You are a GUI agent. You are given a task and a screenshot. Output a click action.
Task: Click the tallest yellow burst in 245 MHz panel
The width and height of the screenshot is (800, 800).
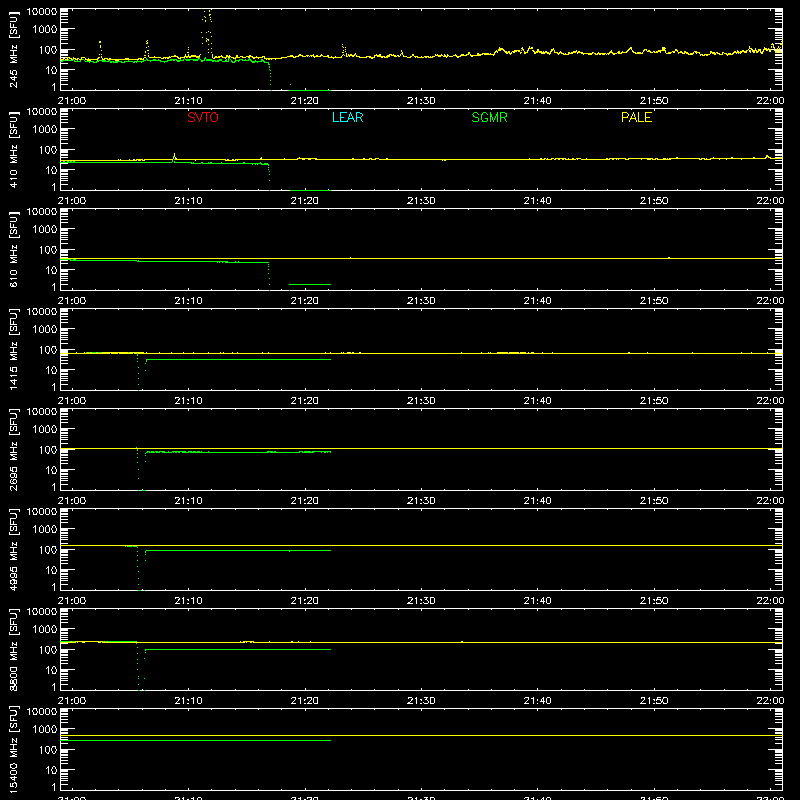207,31
